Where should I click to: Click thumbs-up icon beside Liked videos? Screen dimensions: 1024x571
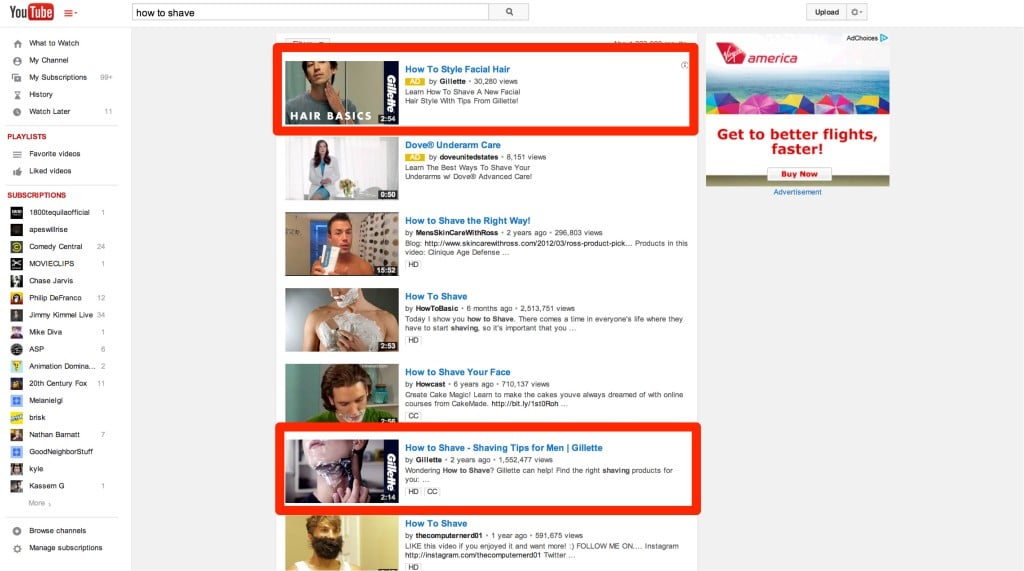tap(17, 171)
